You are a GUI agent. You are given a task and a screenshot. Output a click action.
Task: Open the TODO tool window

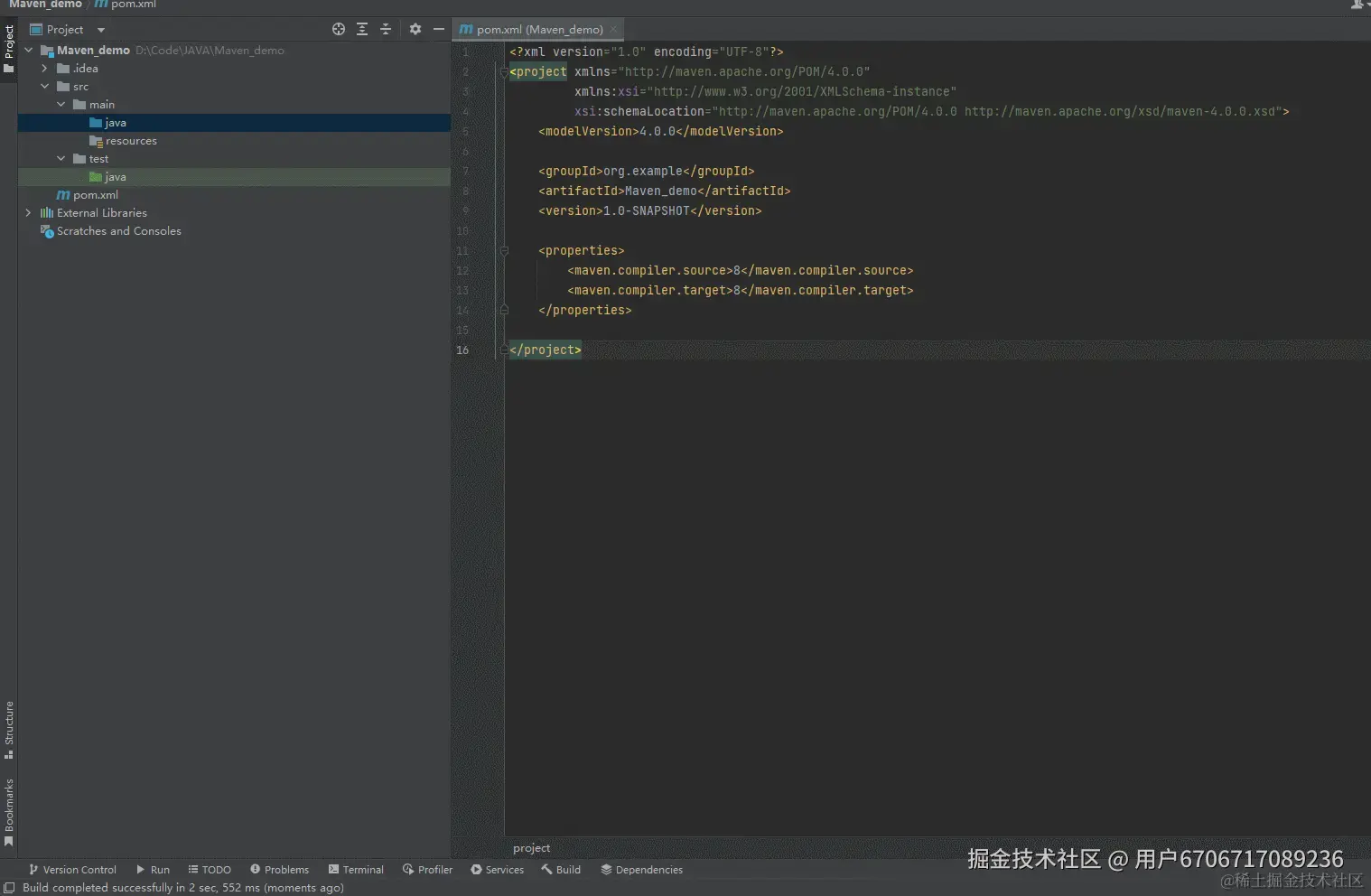pyautogui.click(x=210, y=870)
